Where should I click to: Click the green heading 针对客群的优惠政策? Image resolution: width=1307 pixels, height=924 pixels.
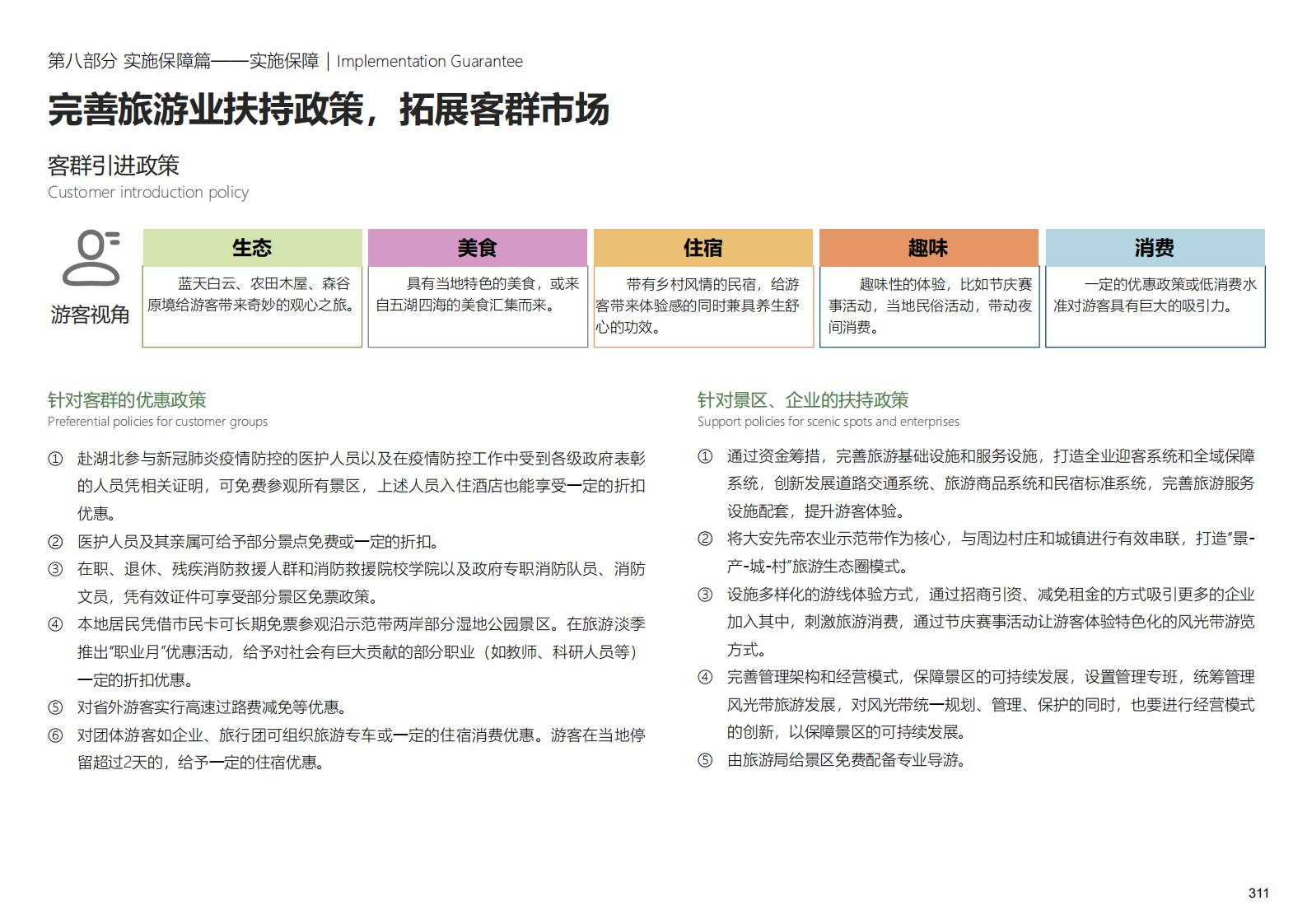click(127, 400)
